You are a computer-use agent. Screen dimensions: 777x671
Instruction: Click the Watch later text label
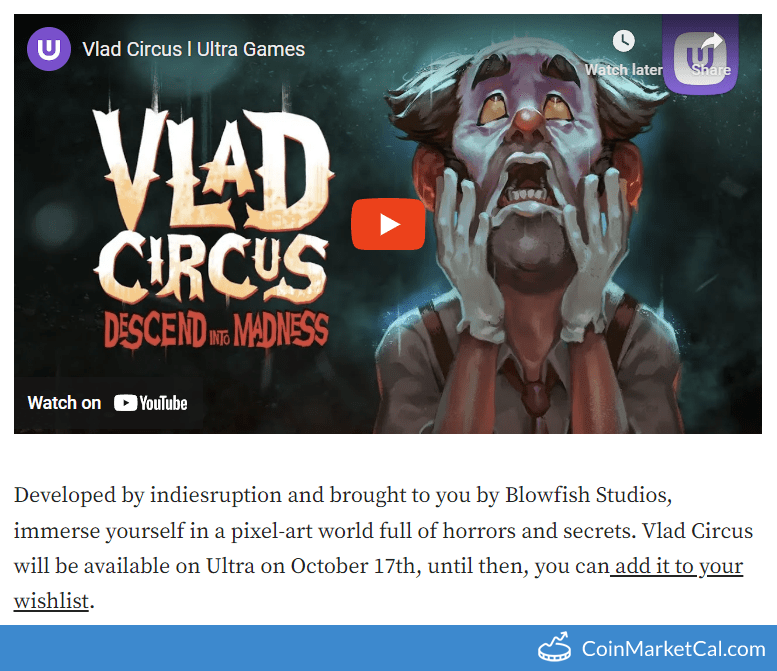click(623, 70)
